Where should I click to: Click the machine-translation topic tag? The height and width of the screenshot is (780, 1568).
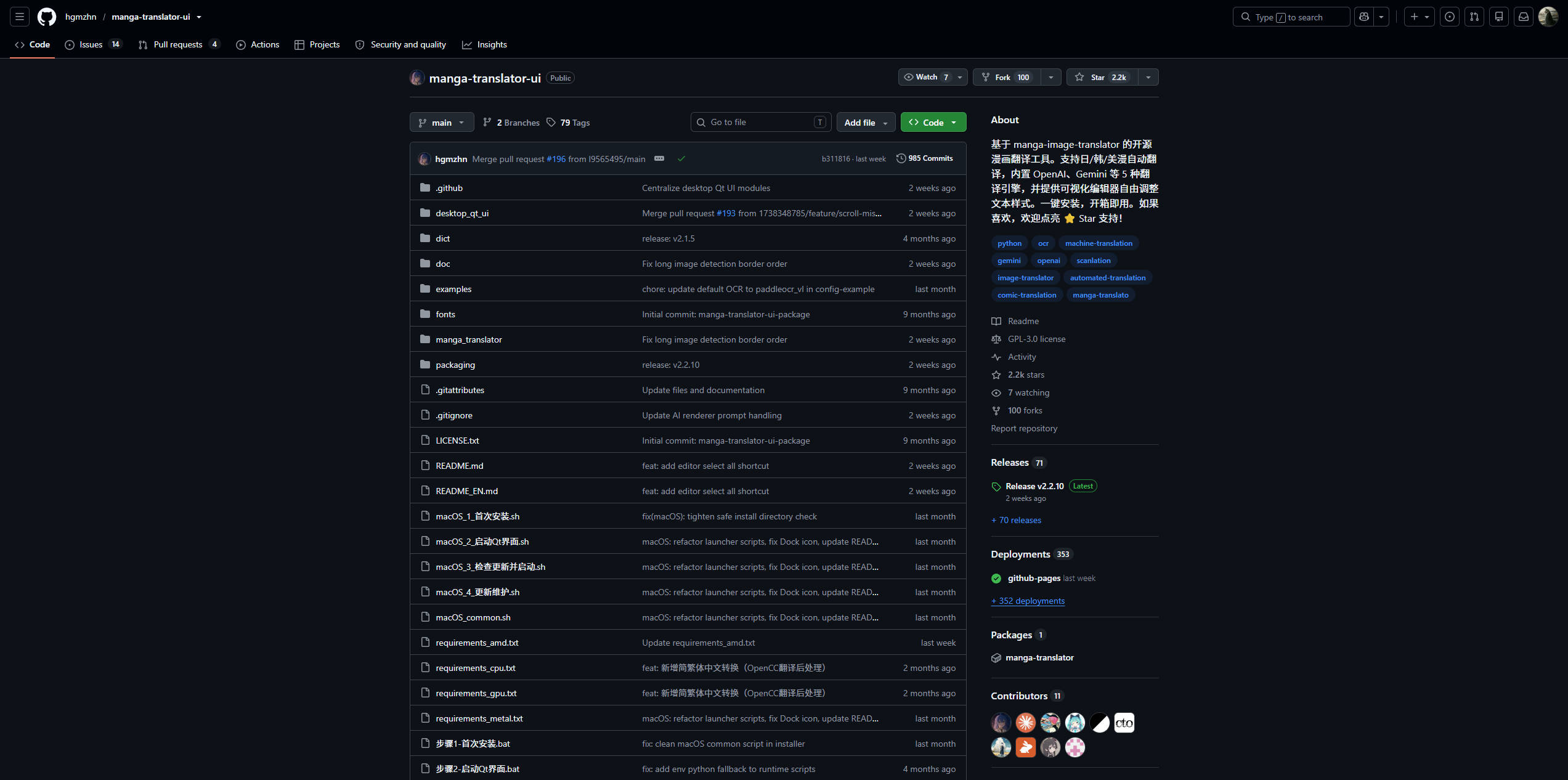coord(1099,243)
